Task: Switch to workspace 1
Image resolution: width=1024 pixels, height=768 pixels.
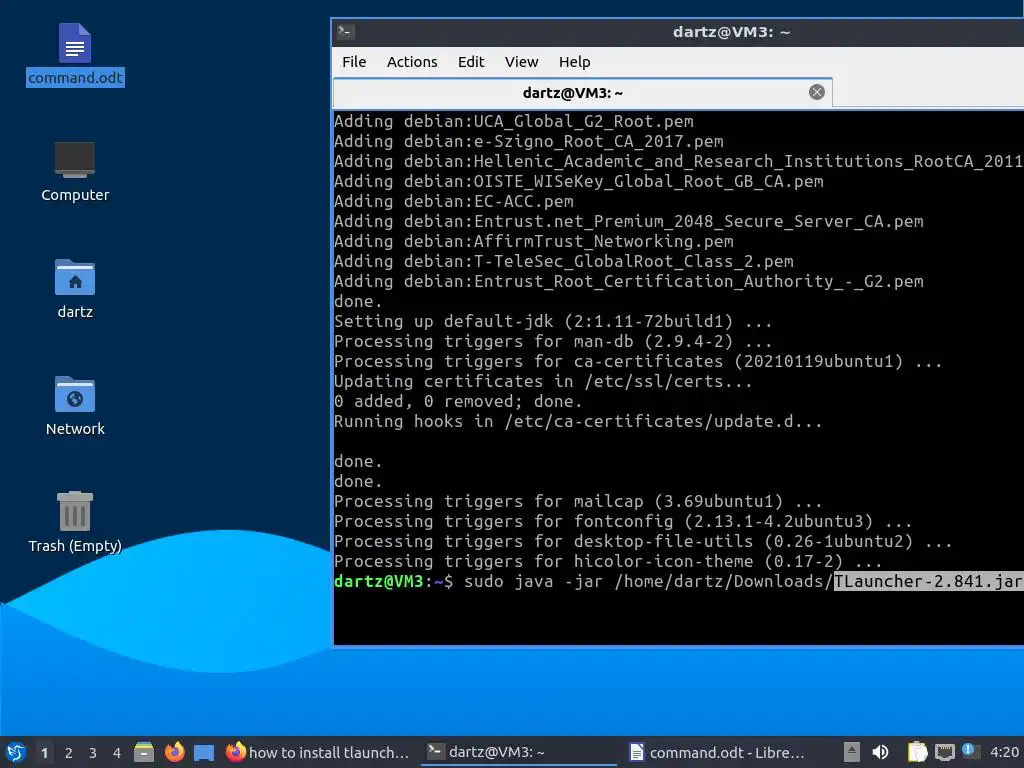Action: click(44, 753)
